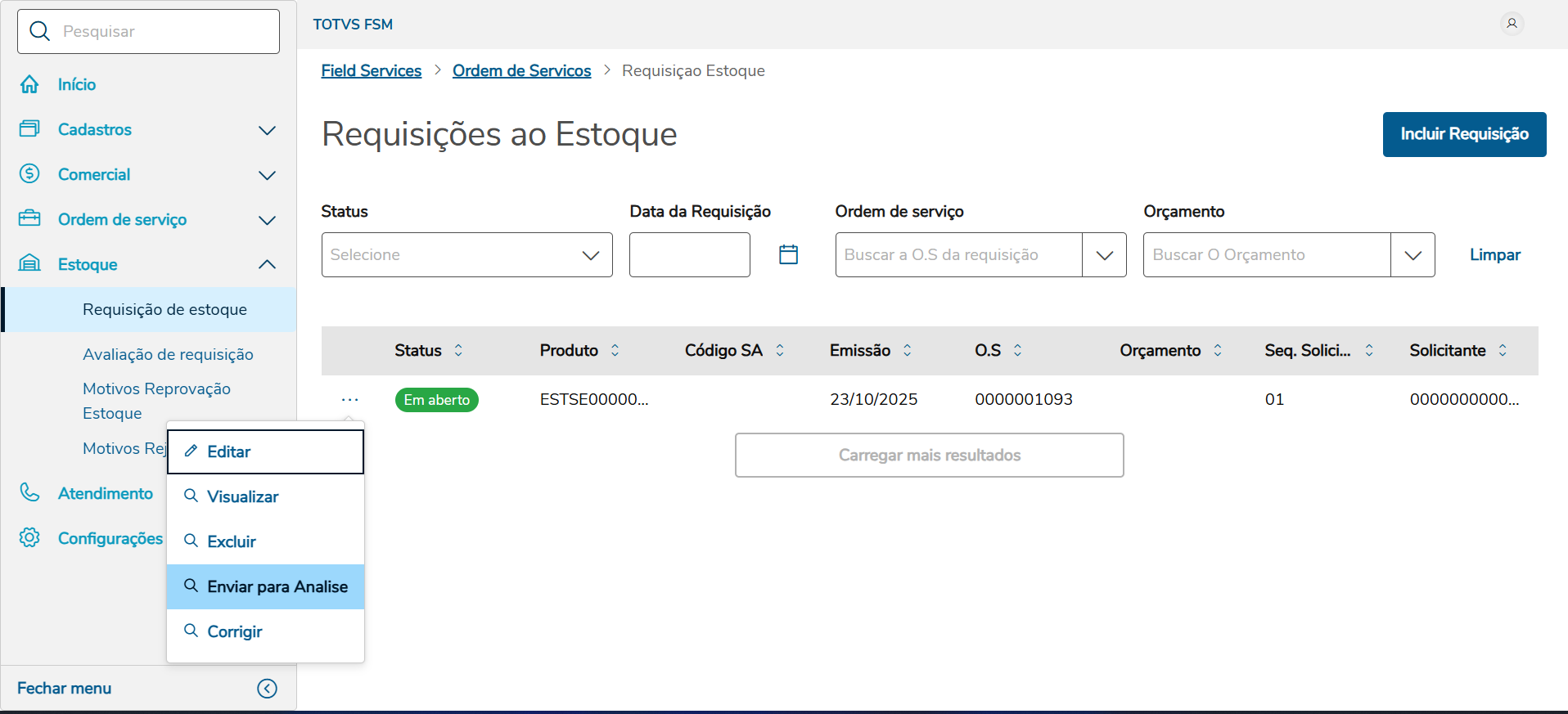Open Field Services breadcrumb link
Screen dimensions: 1568x714
coord(371,70)
